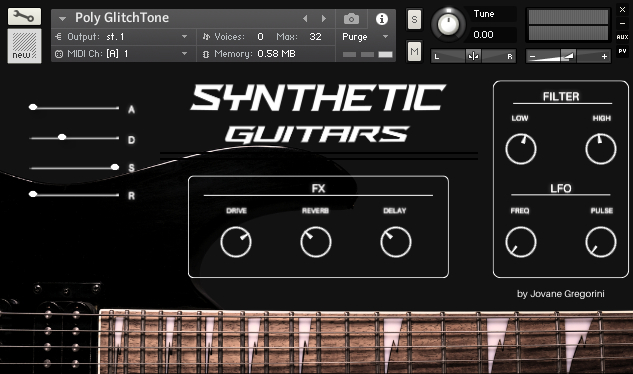Toggle the PV button
This screenshot has width=633, height=374.
[622, 51]
